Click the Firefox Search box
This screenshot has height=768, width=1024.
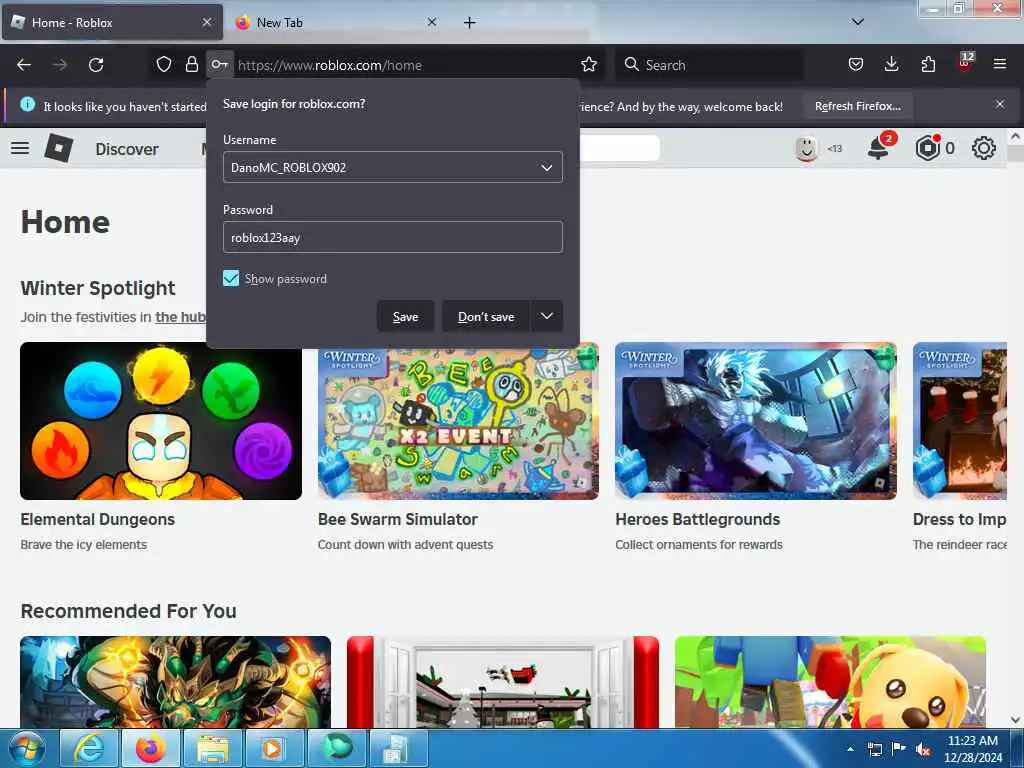coord(709,65)
